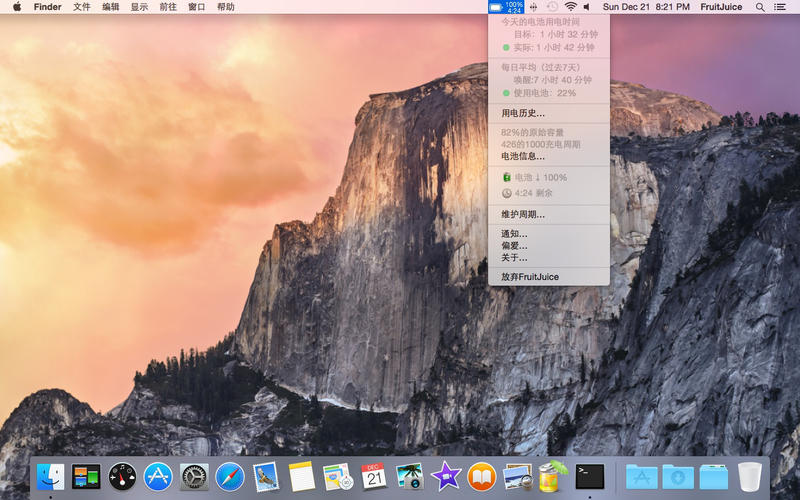The height and width of the screenshot is (500, 800).
Task: Open the Downloads folder stack
Action: point(678,477)
